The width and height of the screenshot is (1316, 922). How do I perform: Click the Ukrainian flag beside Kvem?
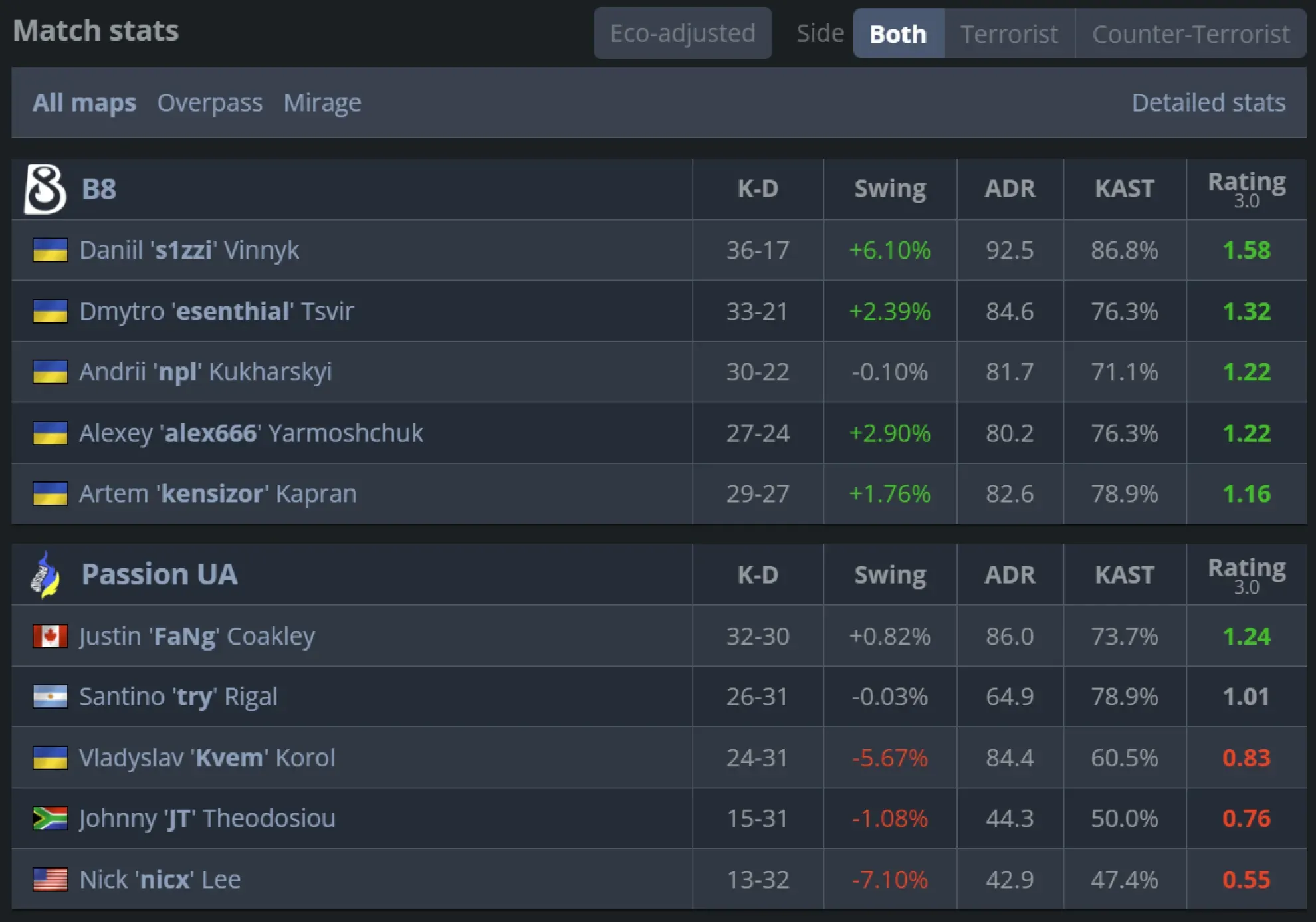point(51,758)
